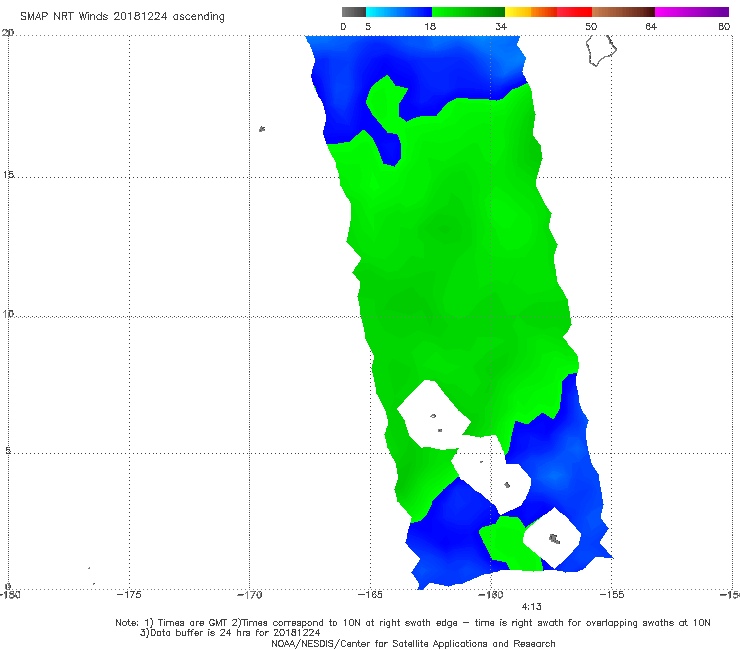Click the red segment of the color bar
This screenshot has width=740, height=650.
(574, 12)
